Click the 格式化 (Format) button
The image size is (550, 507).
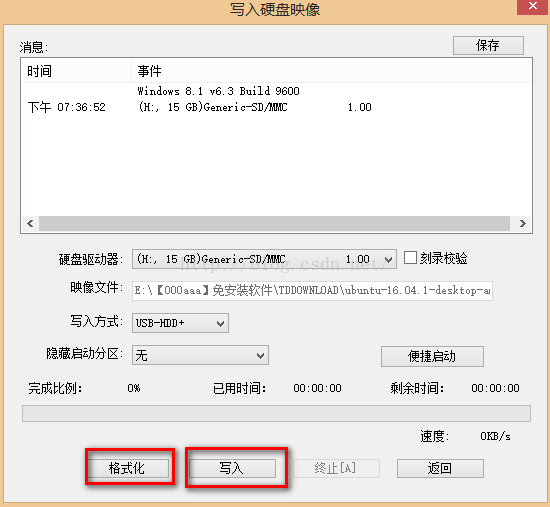click(x=128, y=468)
